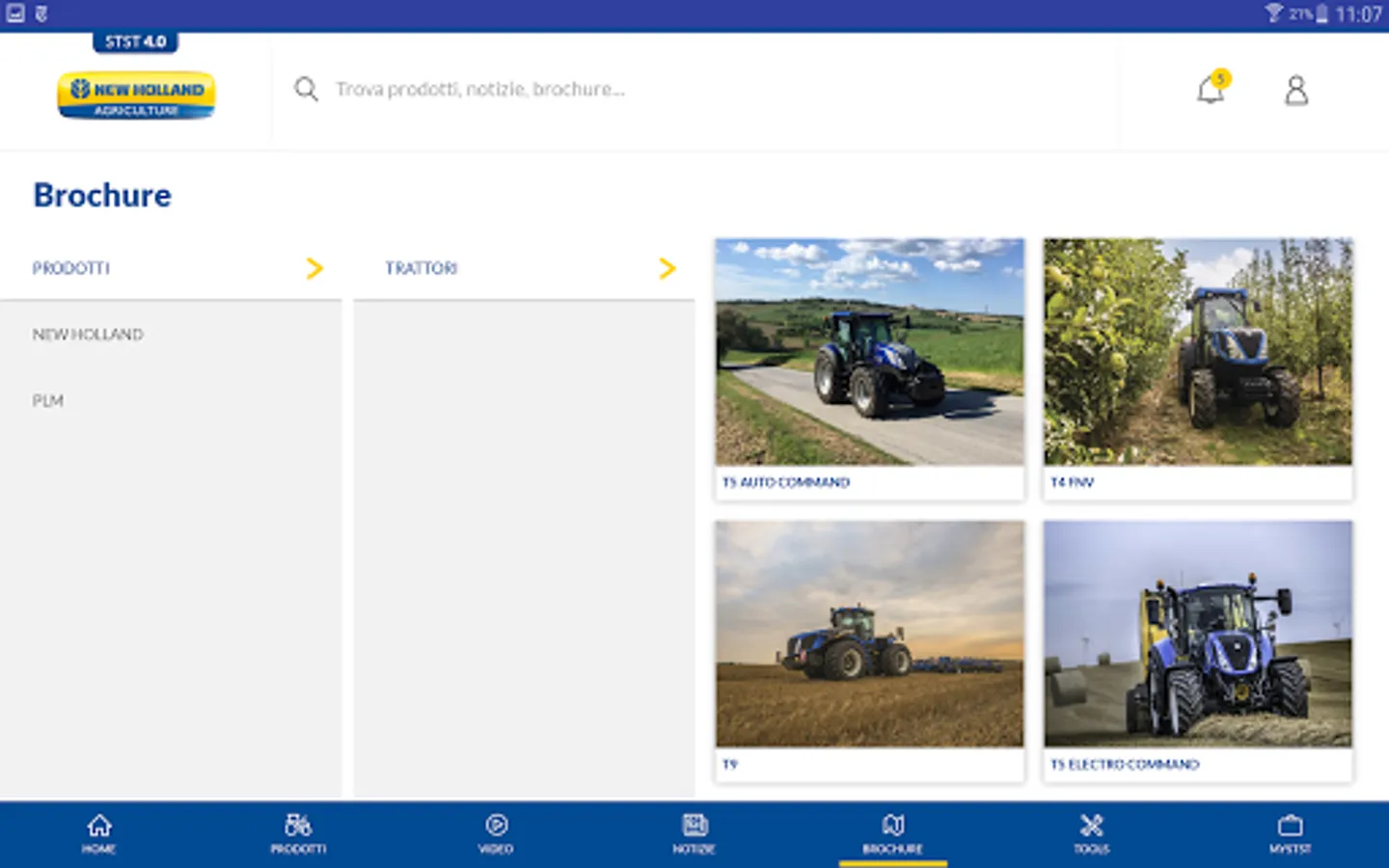Screen dimensions: 1389x868
Task: Go to the VIDEO tab label
Action: pos(497,850)
